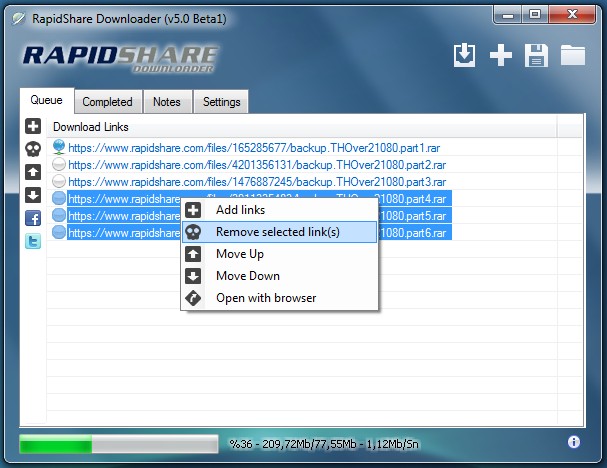Open the Settings tab
The width and height of the screenshot is (607, 468).
point(221,102)
